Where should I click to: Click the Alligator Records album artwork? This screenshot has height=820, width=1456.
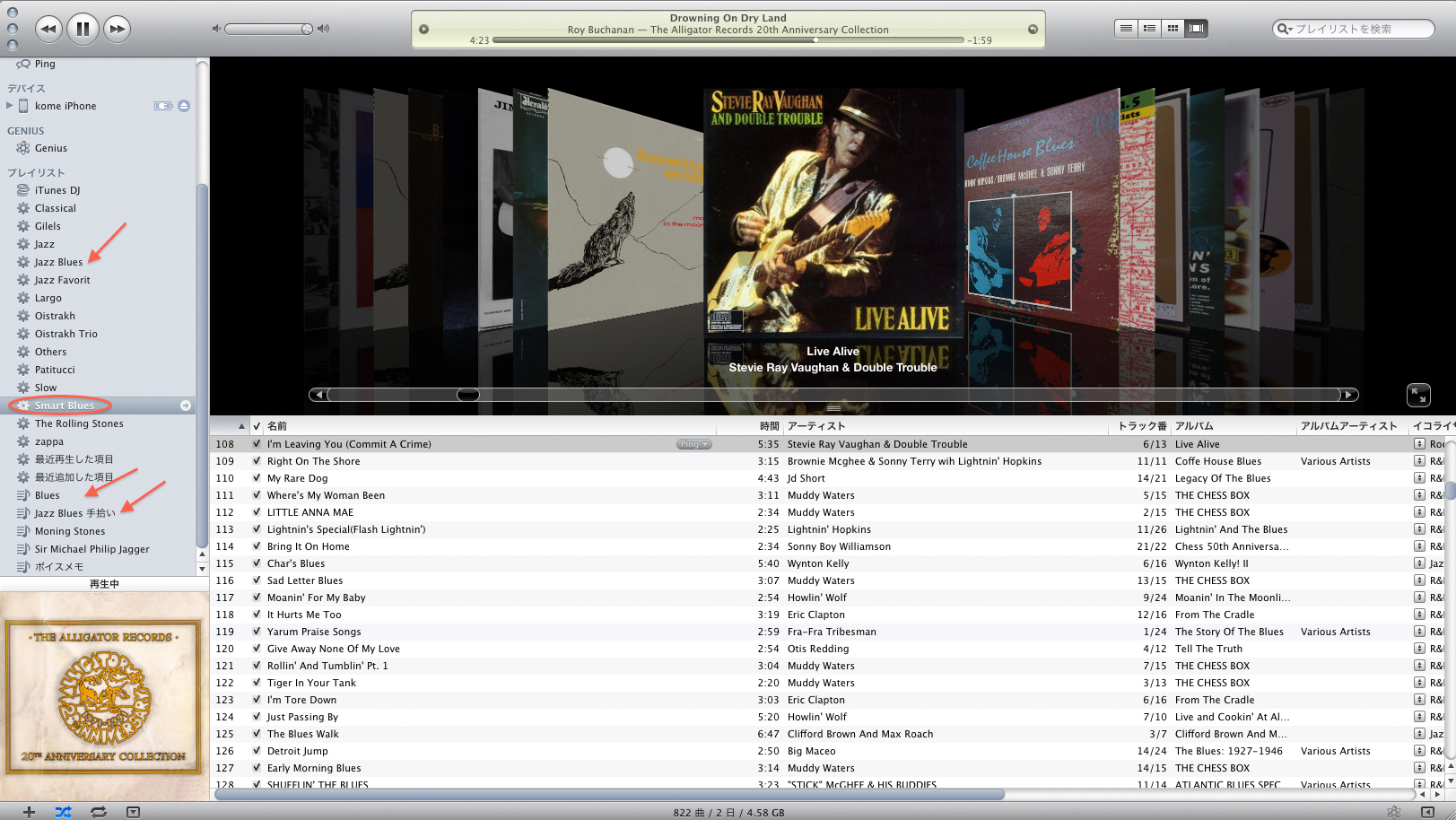(x=104, y=696)
